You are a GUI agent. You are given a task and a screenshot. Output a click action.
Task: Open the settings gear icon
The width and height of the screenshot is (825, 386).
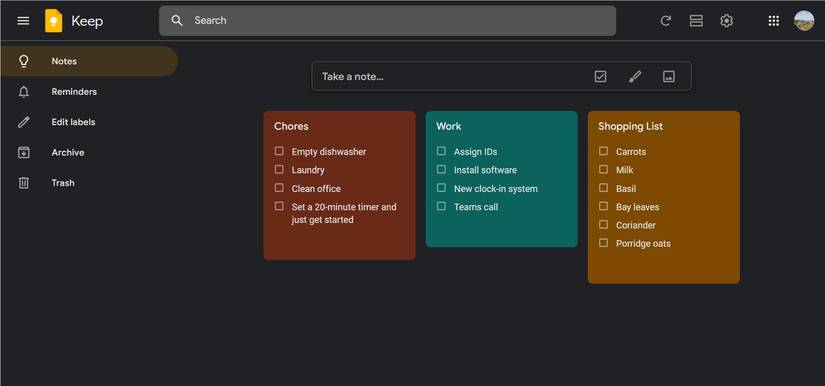click(727, 21)
